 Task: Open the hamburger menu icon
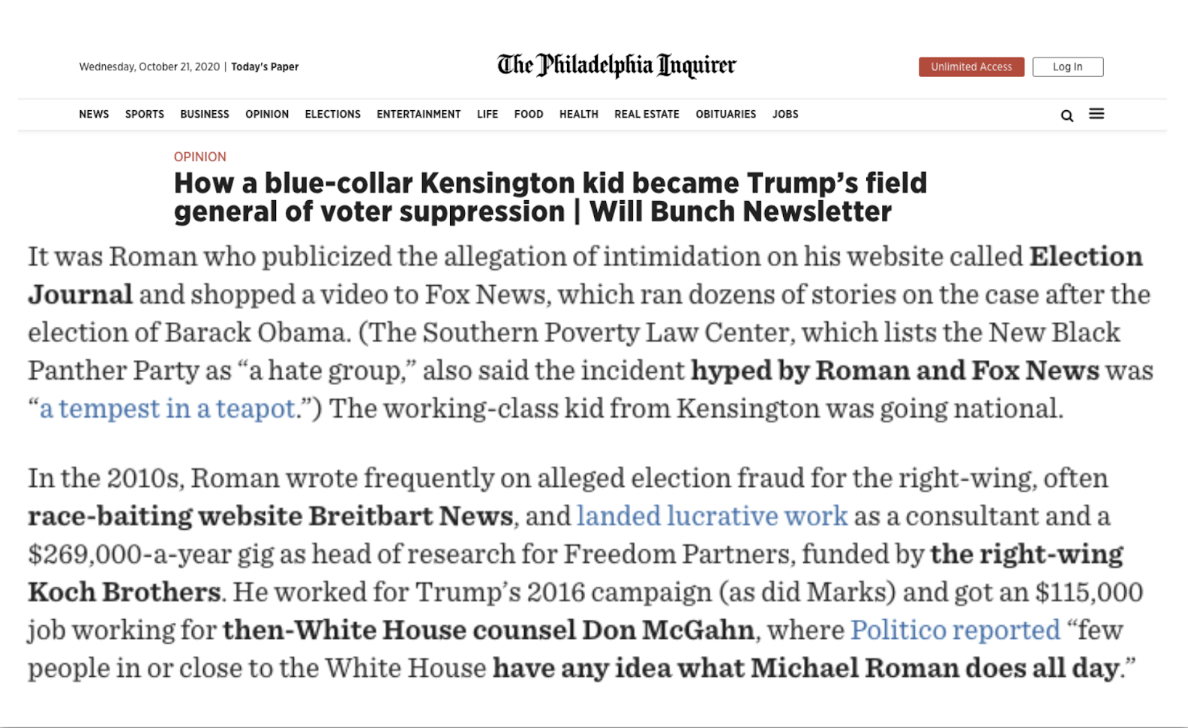[x=1097, y=114]
